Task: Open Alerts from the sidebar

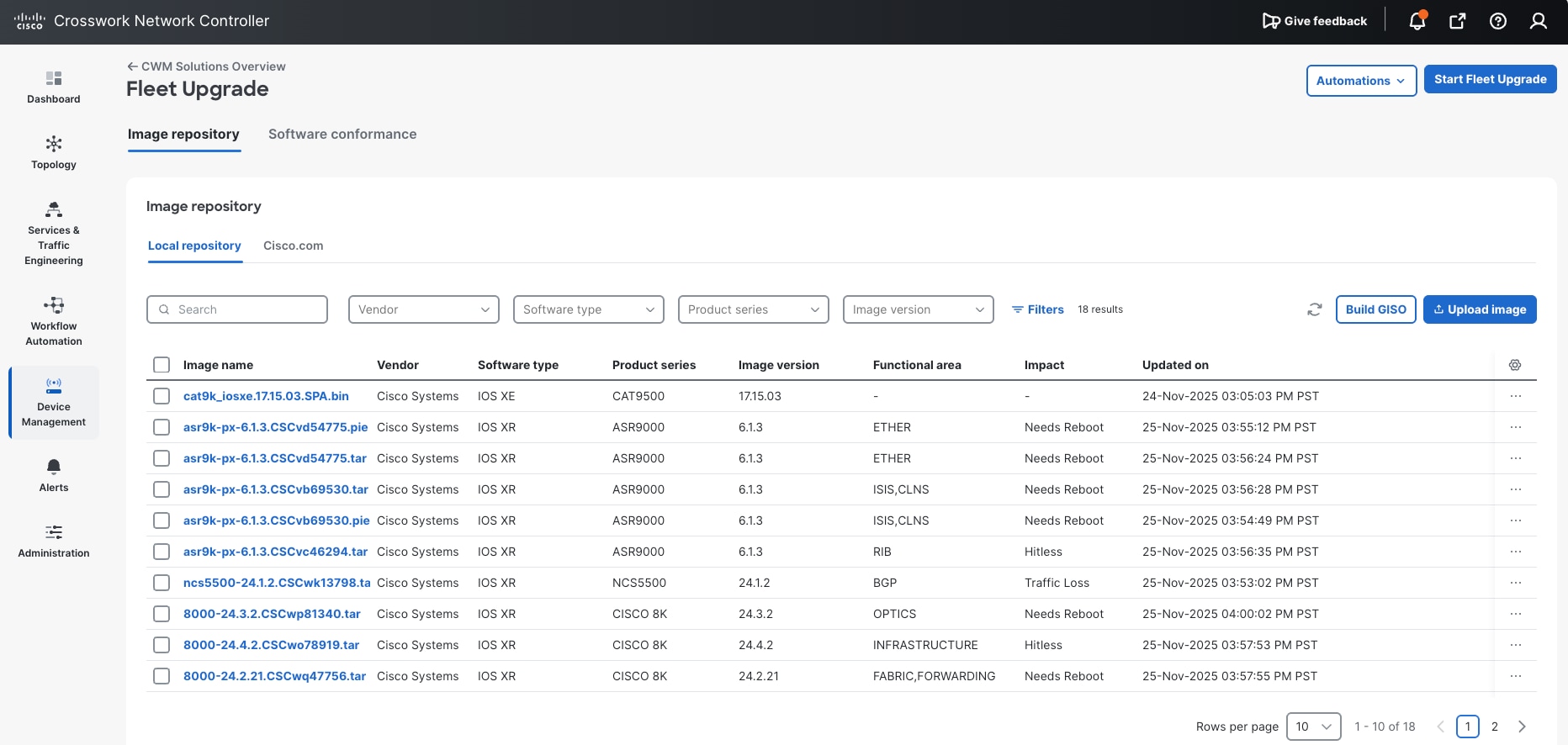Action: (54, 475)
